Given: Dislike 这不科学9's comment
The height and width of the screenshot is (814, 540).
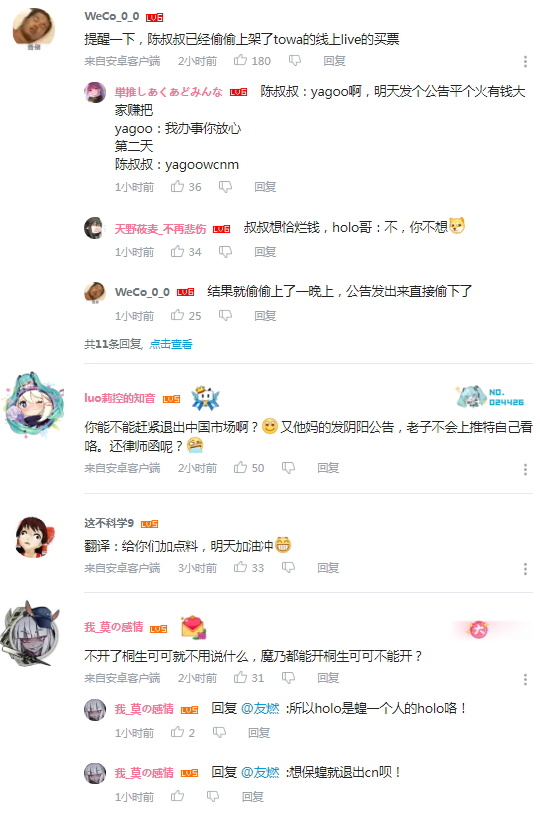Looking at the screenshot, I should coord(289,568).
